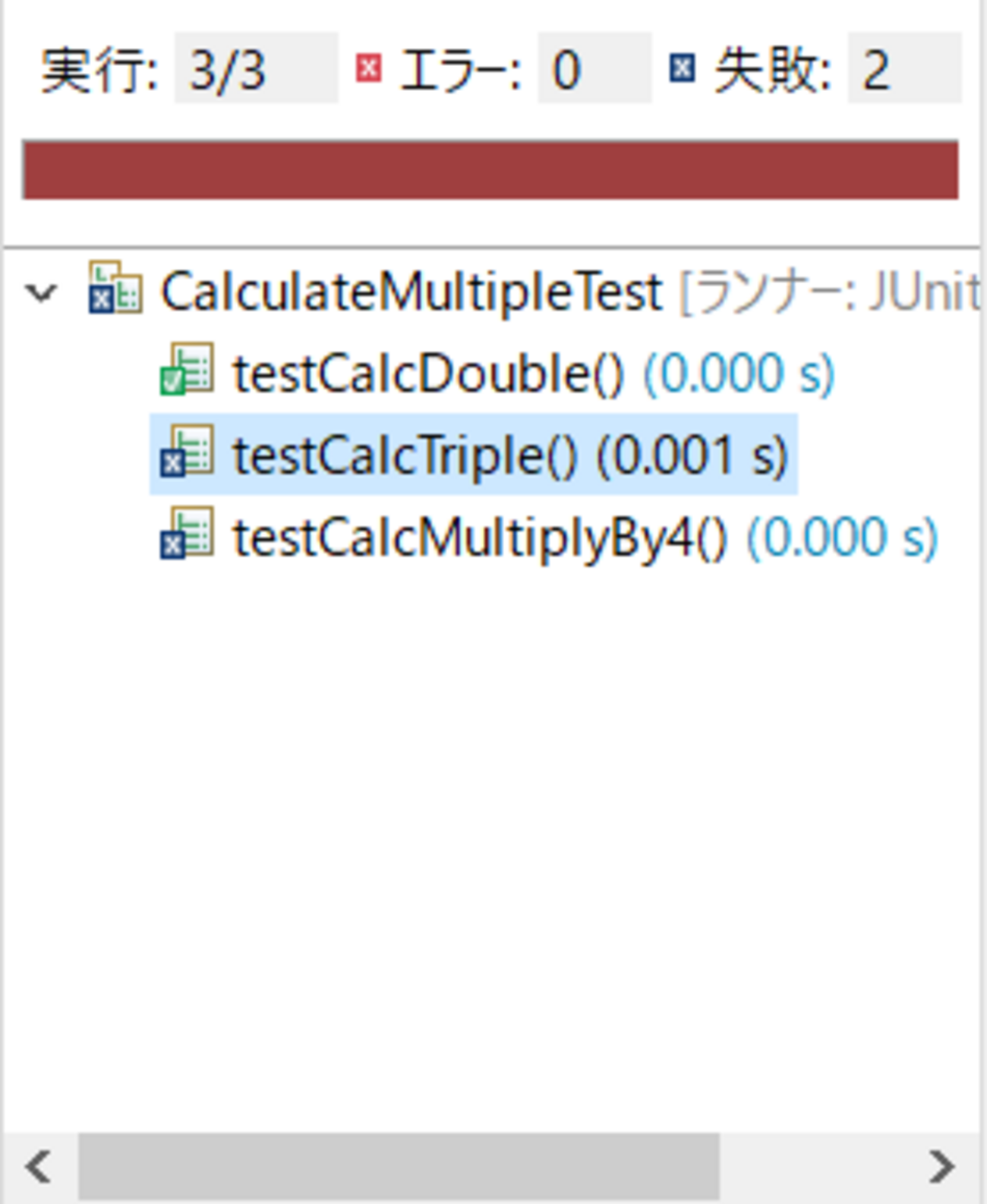Click the red error icon next to エラー

click(368, 68)
